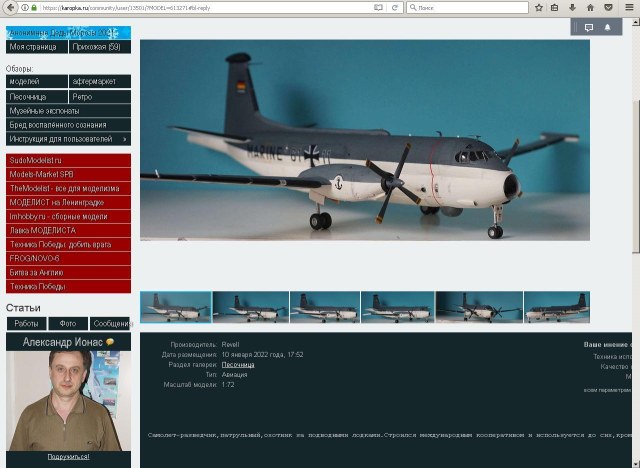The height and width of the screenshot is (468, 640).
Task: Click the padlock site security icon
Action: pos(32,7)
